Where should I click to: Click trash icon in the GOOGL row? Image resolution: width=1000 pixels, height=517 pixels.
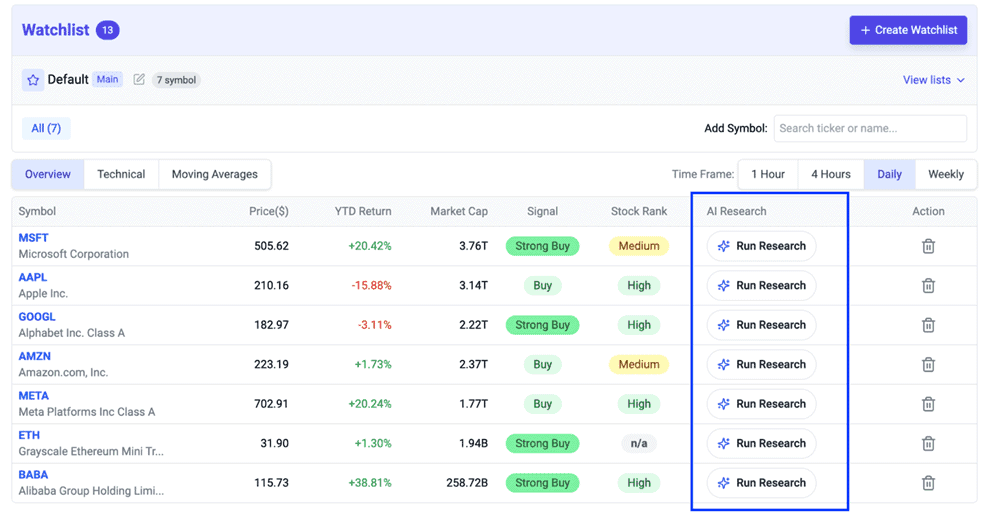(x=928, y=325)
